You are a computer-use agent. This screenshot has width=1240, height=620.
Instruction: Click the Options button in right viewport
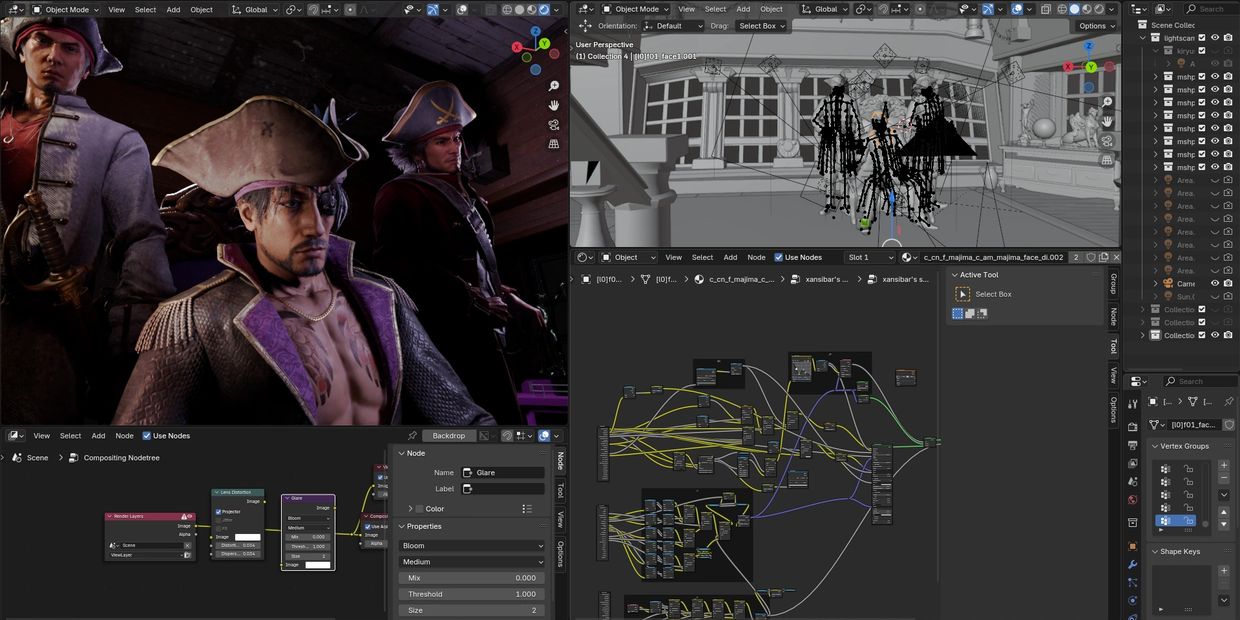point(1097,26)
